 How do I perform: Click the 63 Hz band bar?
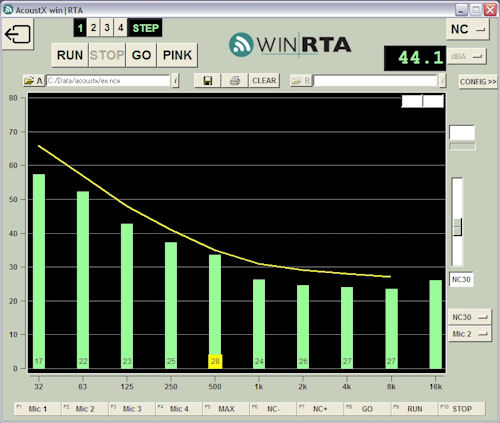click(x=83, y=280)
